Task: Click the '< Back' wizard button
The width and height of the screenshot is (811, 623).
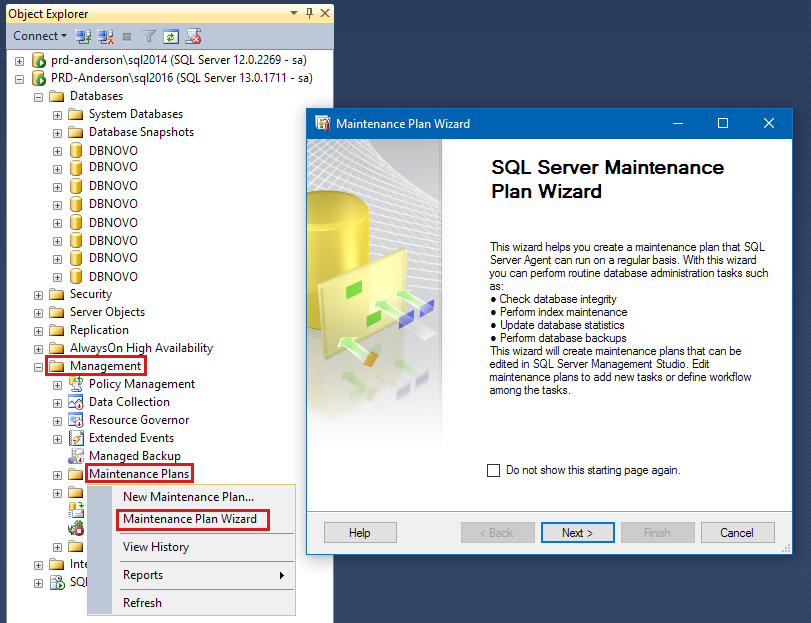Action: pos(498,533)
